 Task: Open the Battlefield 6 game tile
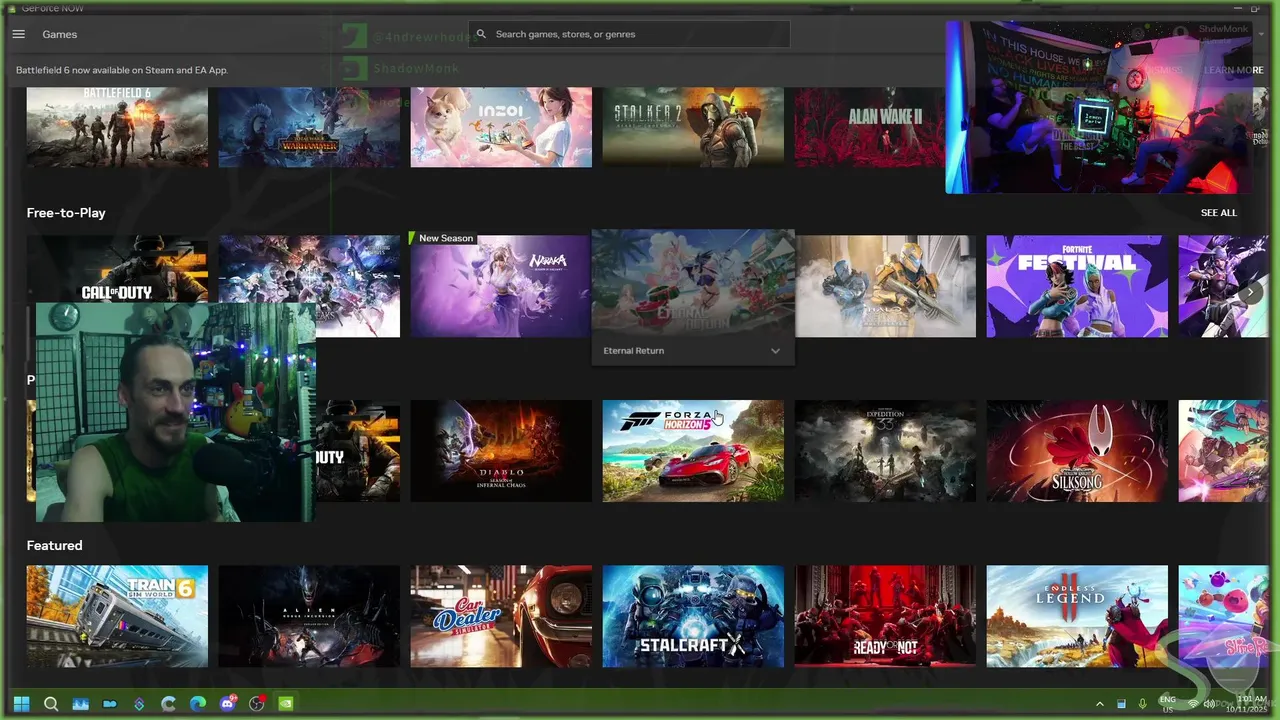117,127
